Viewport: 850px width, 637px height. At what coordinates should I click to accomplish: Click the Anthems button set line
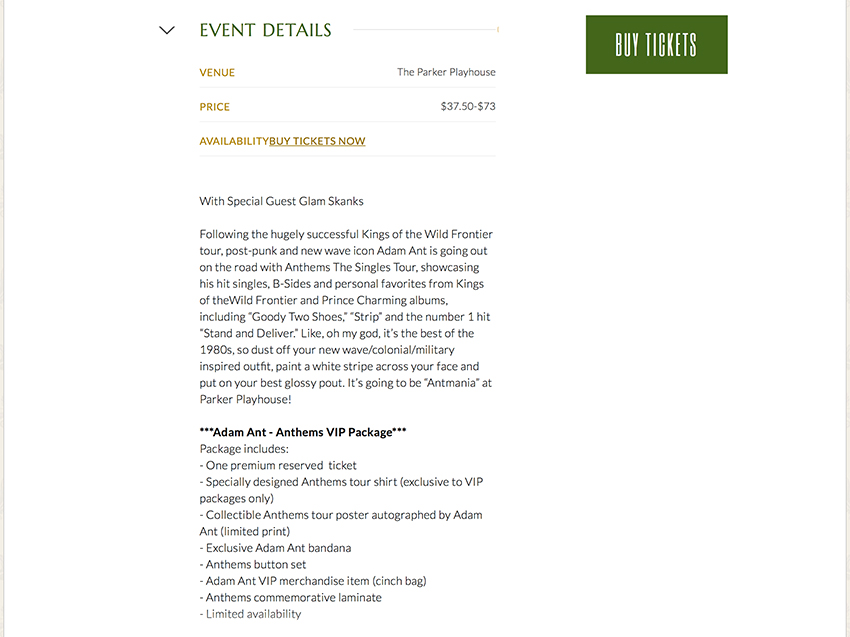pos(253,564)
